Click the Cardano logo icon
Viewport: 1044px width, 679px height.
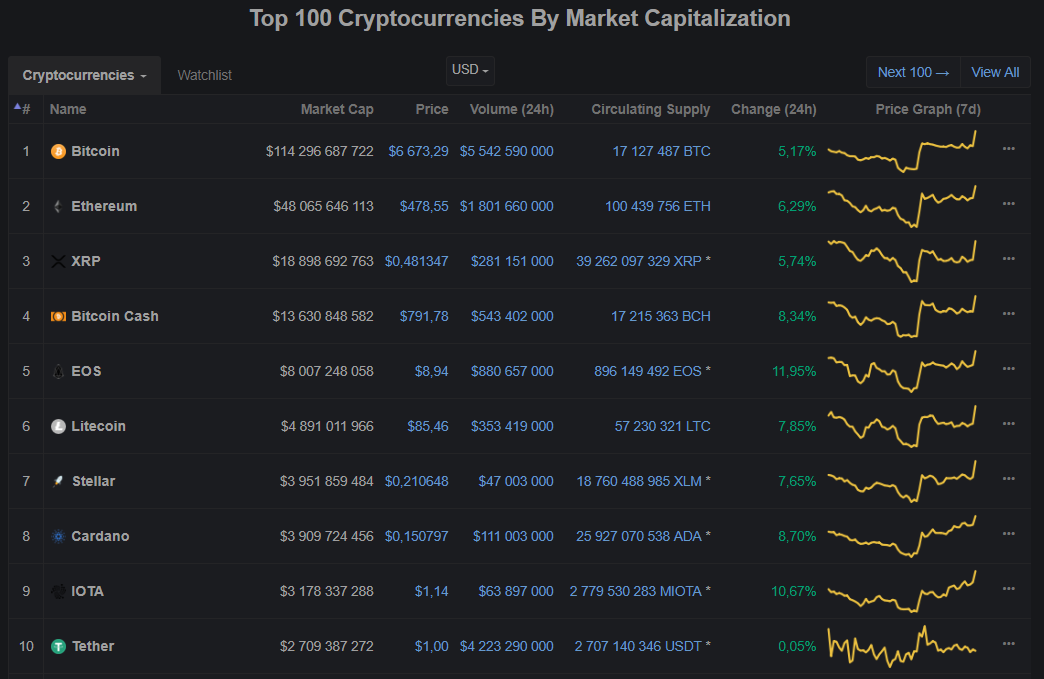click(58, 536)
